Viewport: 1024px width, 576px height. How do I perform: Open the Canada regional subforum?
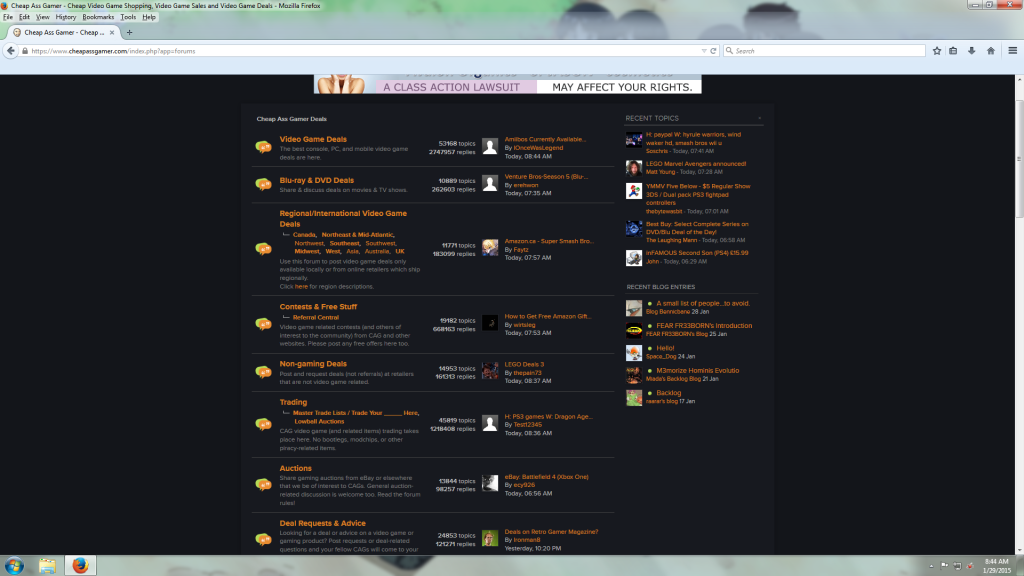[304, 234]
